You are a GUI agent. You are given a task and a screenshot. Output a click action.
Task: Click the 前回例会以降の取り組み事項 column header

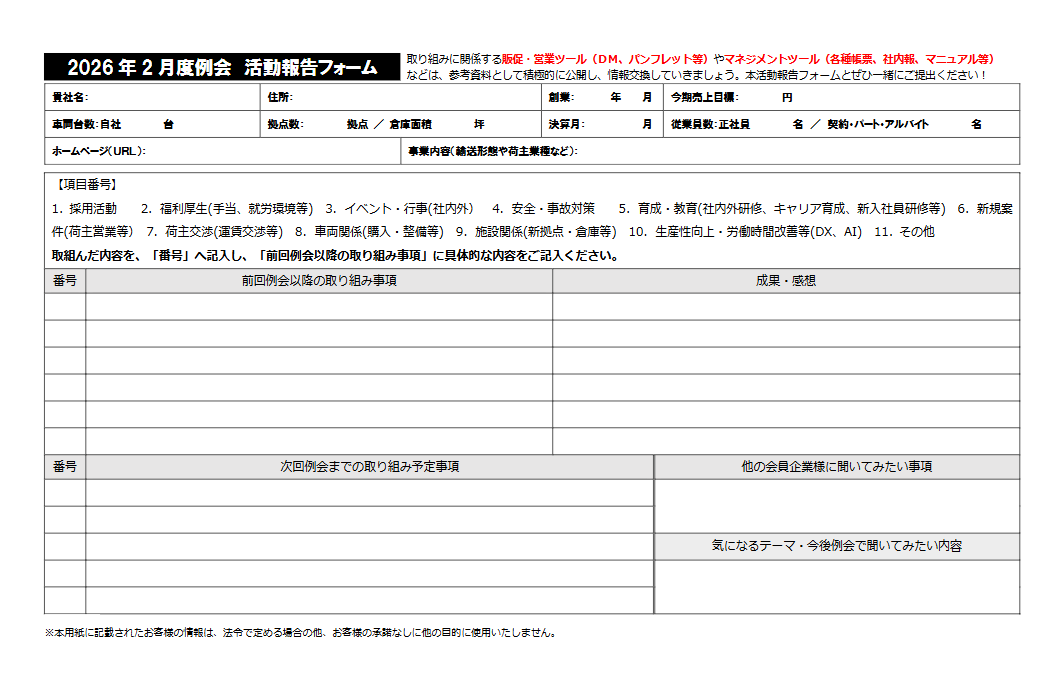point(319,281)
